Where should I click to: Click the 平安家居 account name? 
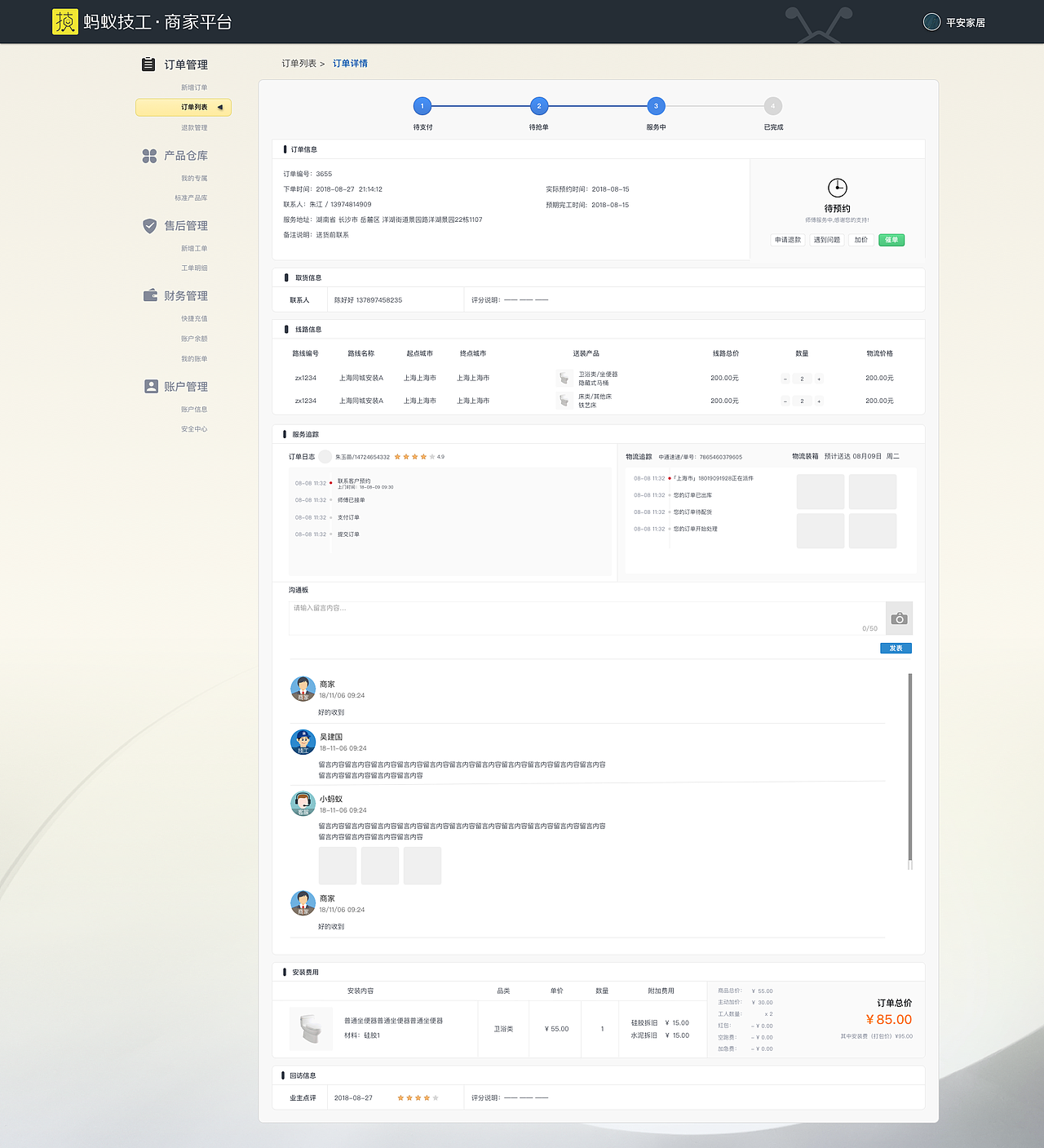(966, 23)
